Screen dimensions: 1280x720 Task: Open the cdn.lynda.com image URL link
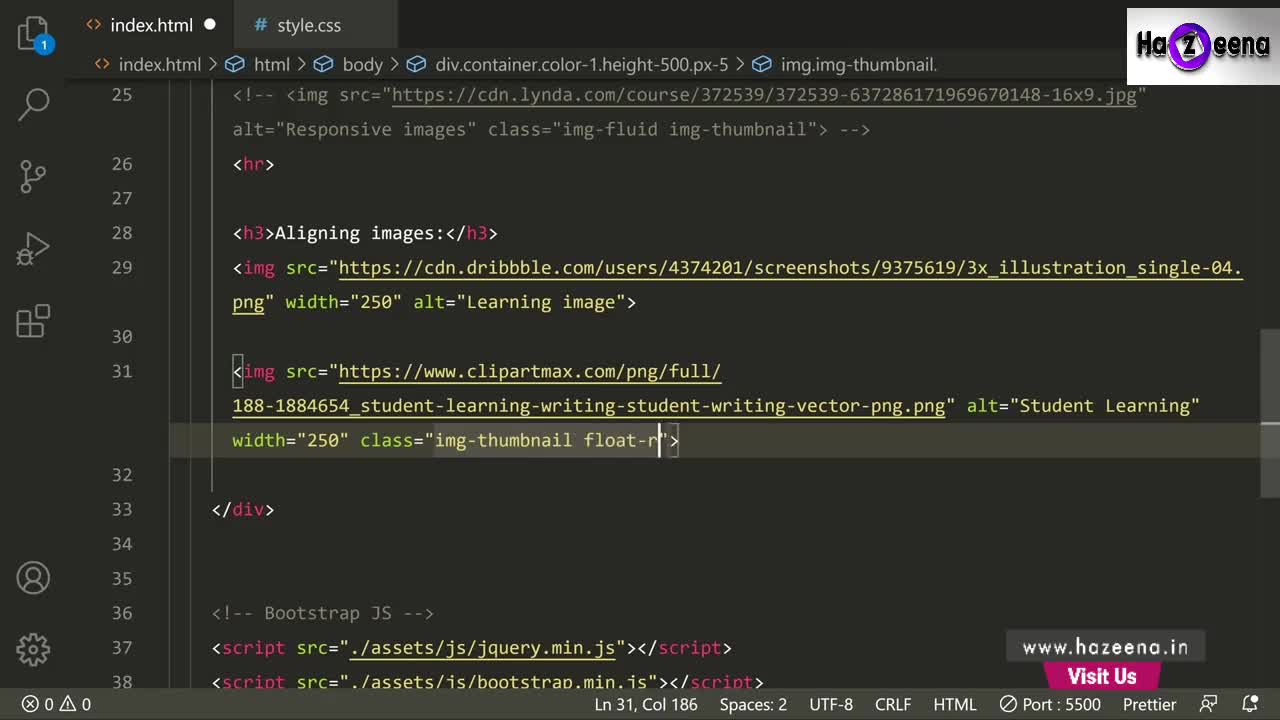pos(764,95)
